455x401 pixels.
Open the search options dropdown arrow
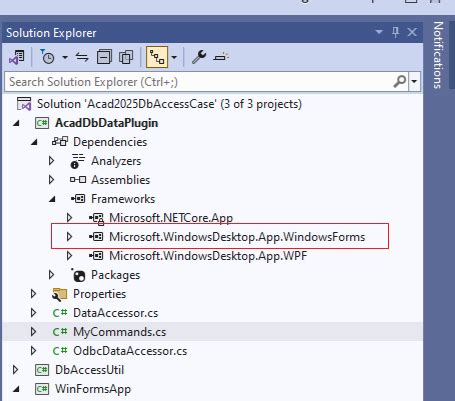[x=414, y=81]
